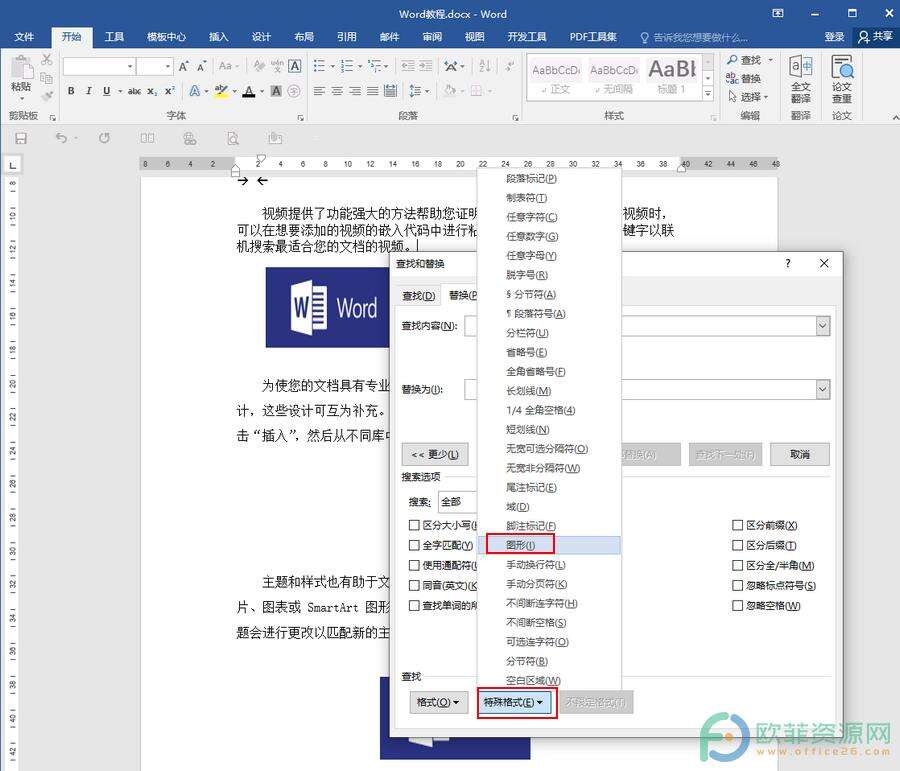Click the Cancel button in dialog
This screenshot has width=900, height=771.
coord(800,454)
